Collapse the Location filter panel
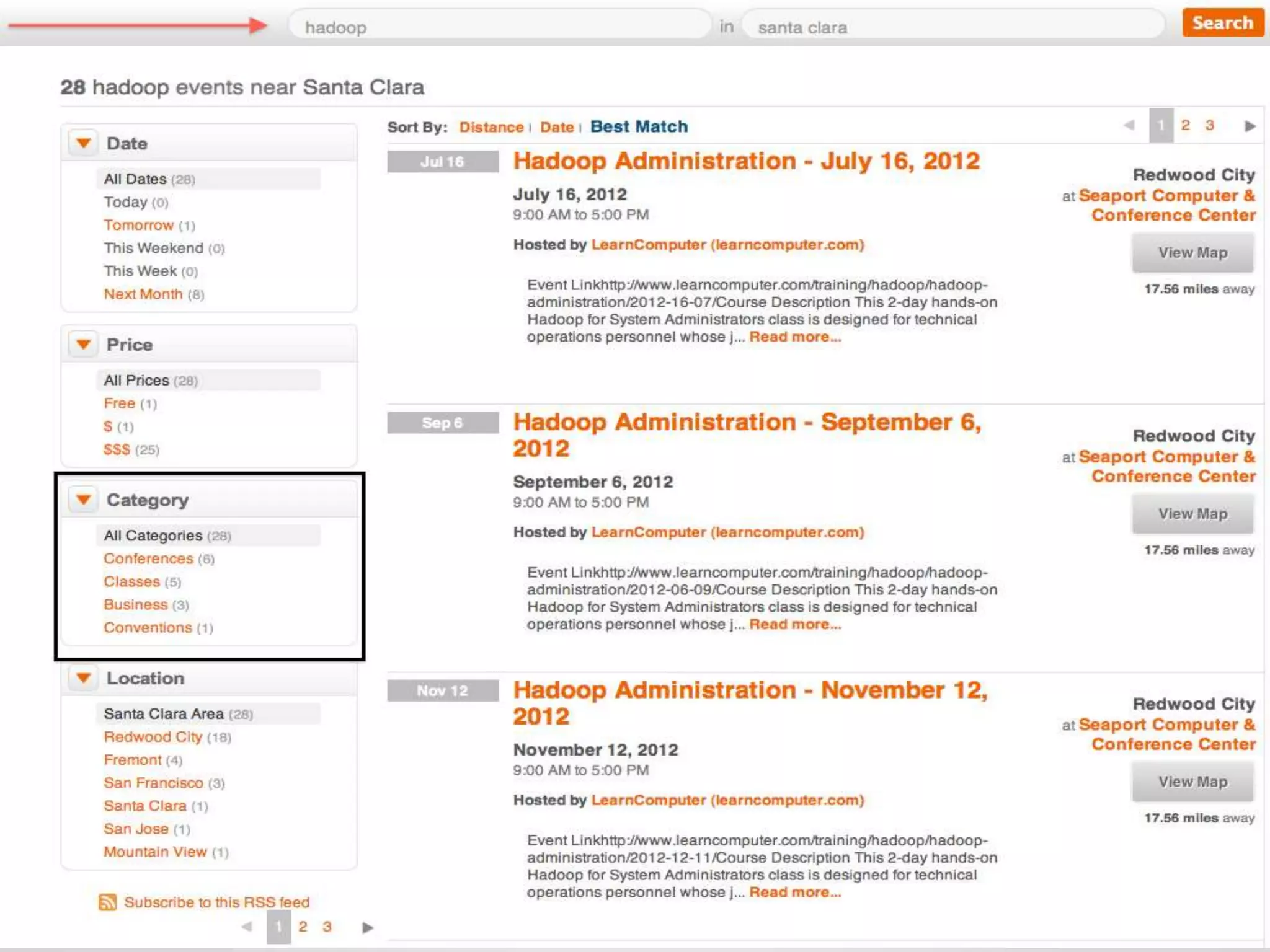Image resolution: width=1270 pixels, height=952 pixels. 84,677
